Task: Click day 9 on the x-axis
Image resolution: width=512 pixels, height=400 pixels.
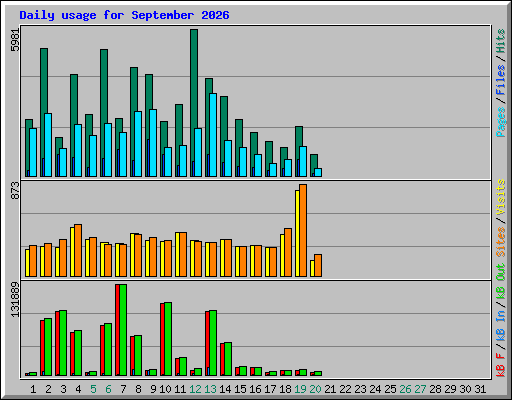Action: (x=153, y=389)
